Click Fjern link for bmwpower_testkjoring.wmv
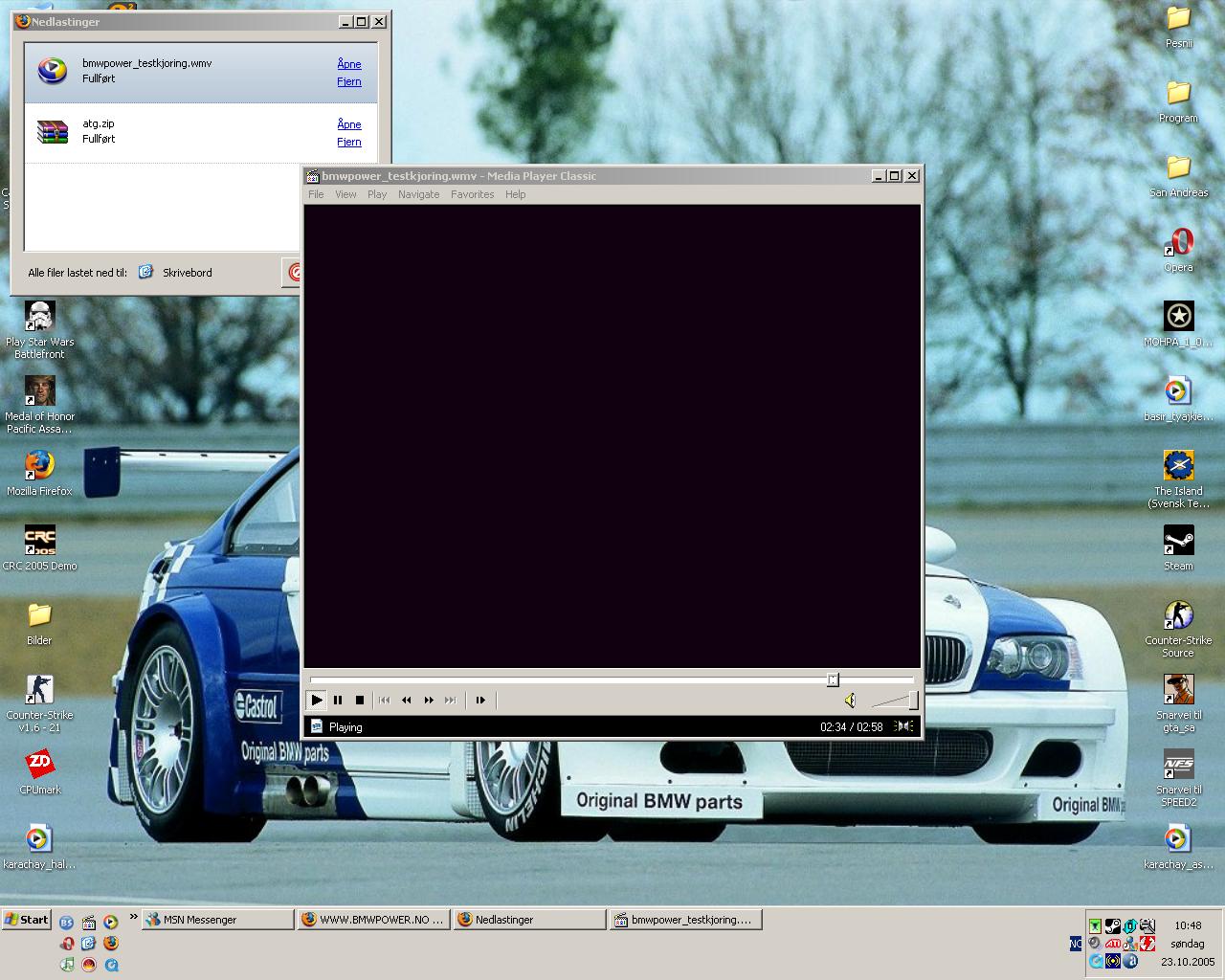 349,81
